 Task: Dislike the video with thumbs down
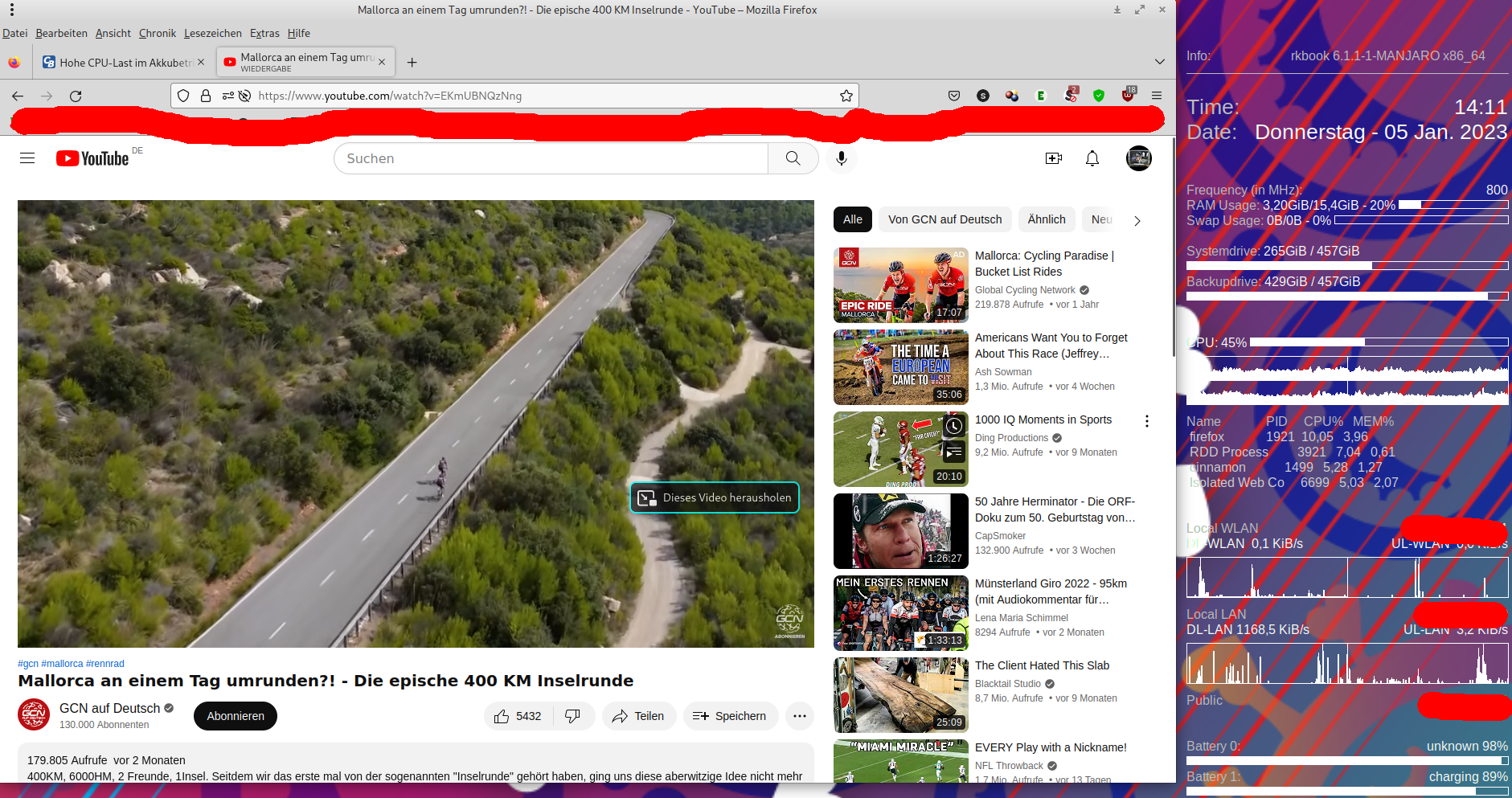coord(573,716)
